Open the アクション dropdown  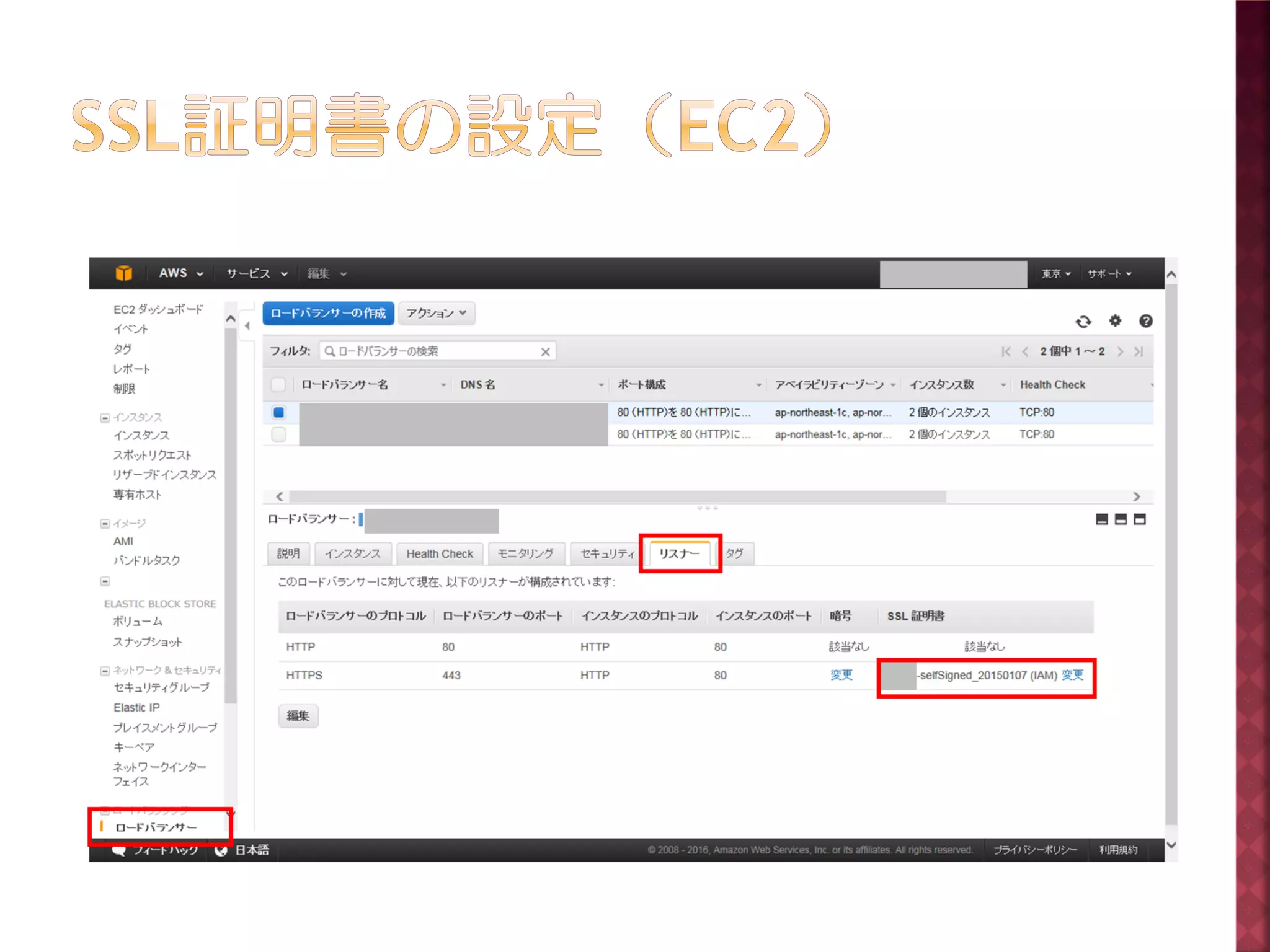[x=436, y=313]
